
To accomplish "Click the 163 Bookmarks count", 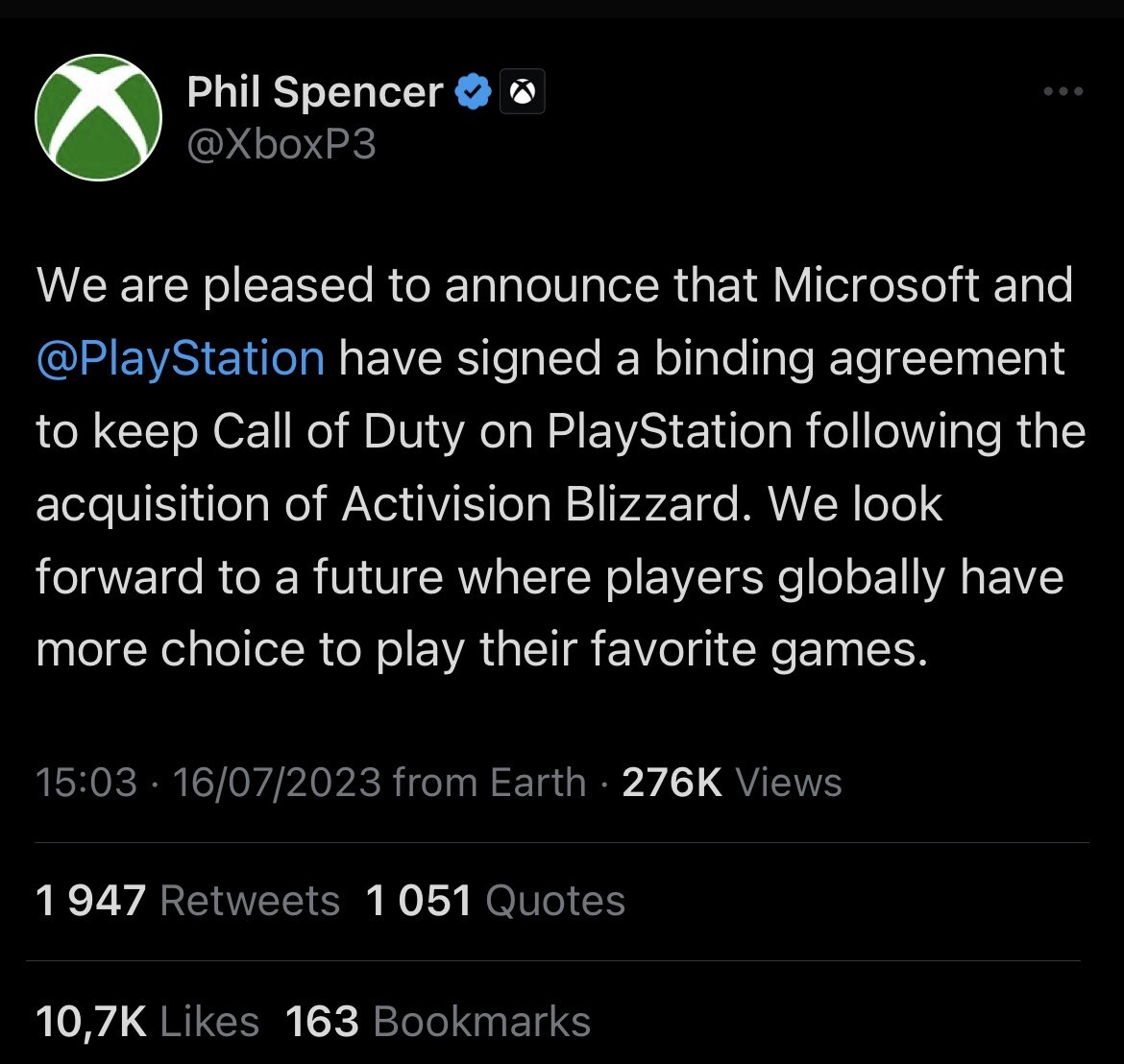I will pos(438,1022).
